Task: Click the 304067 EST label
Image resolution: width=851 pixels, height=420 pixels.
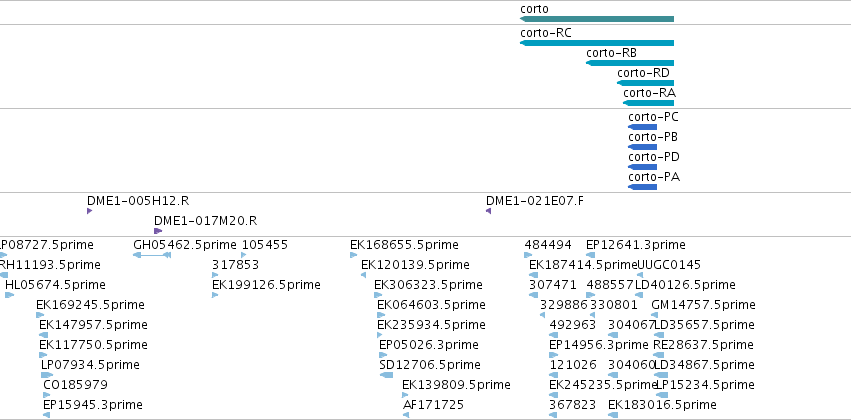Action: [631, 325]
